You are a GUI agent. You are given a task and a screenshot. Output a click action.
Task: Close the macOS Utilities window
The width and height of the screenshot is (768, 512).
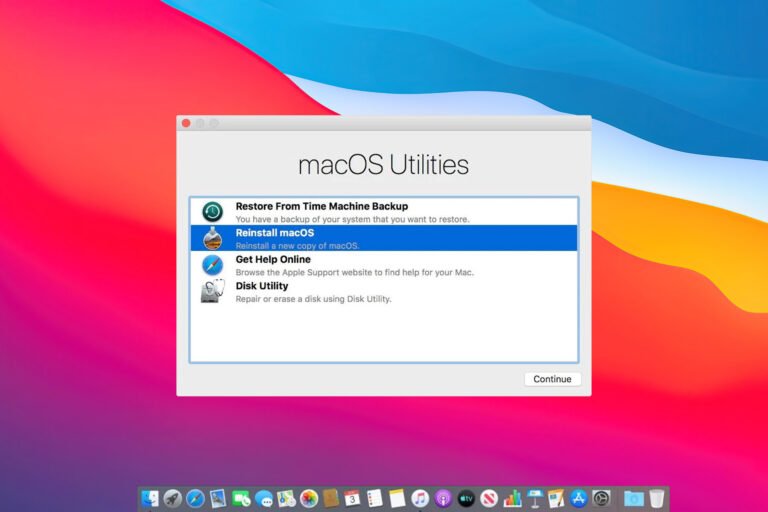point(186,123)
